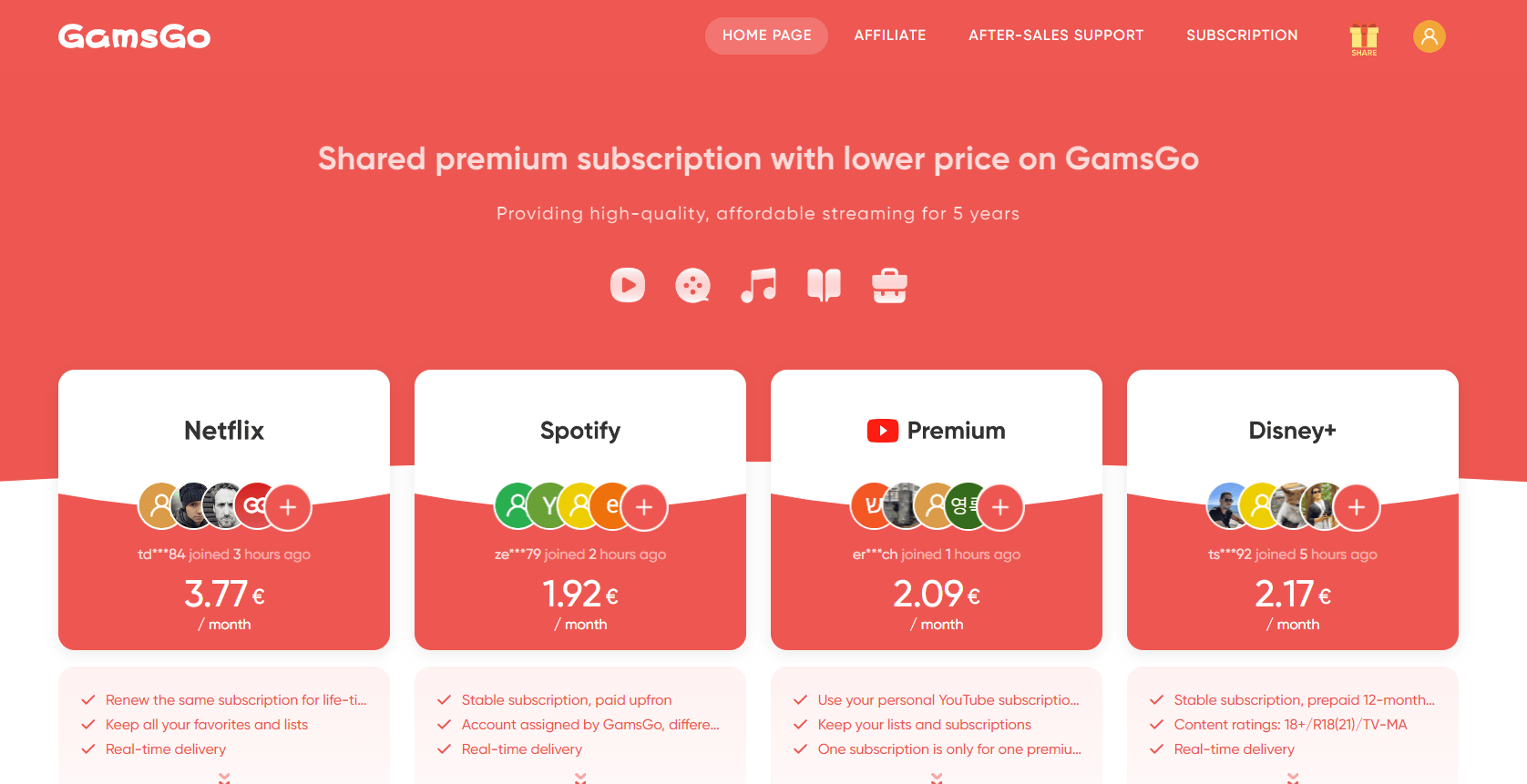Go to AFTER-SALES SUPPORT
The height and width of the screenshot is (784, 1527).
[x=1056, y=36]
